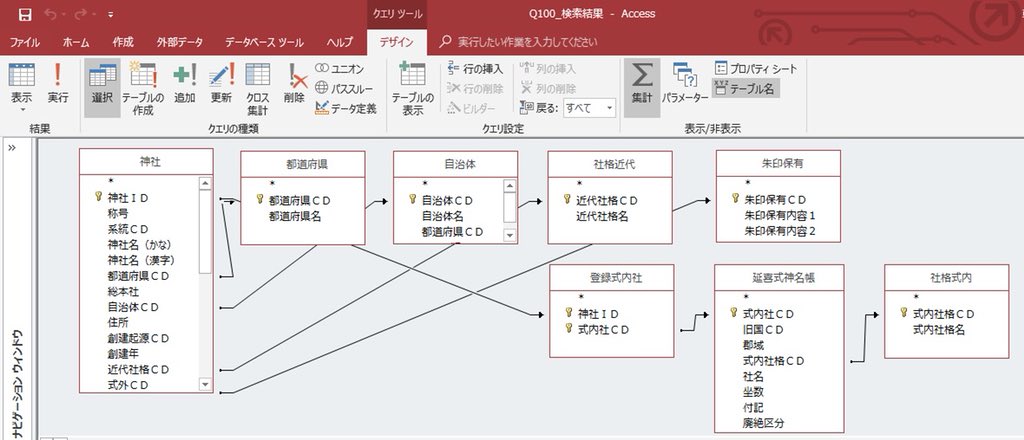Select 近代社格ＣＤ field in 神社 table

(138, 369)
